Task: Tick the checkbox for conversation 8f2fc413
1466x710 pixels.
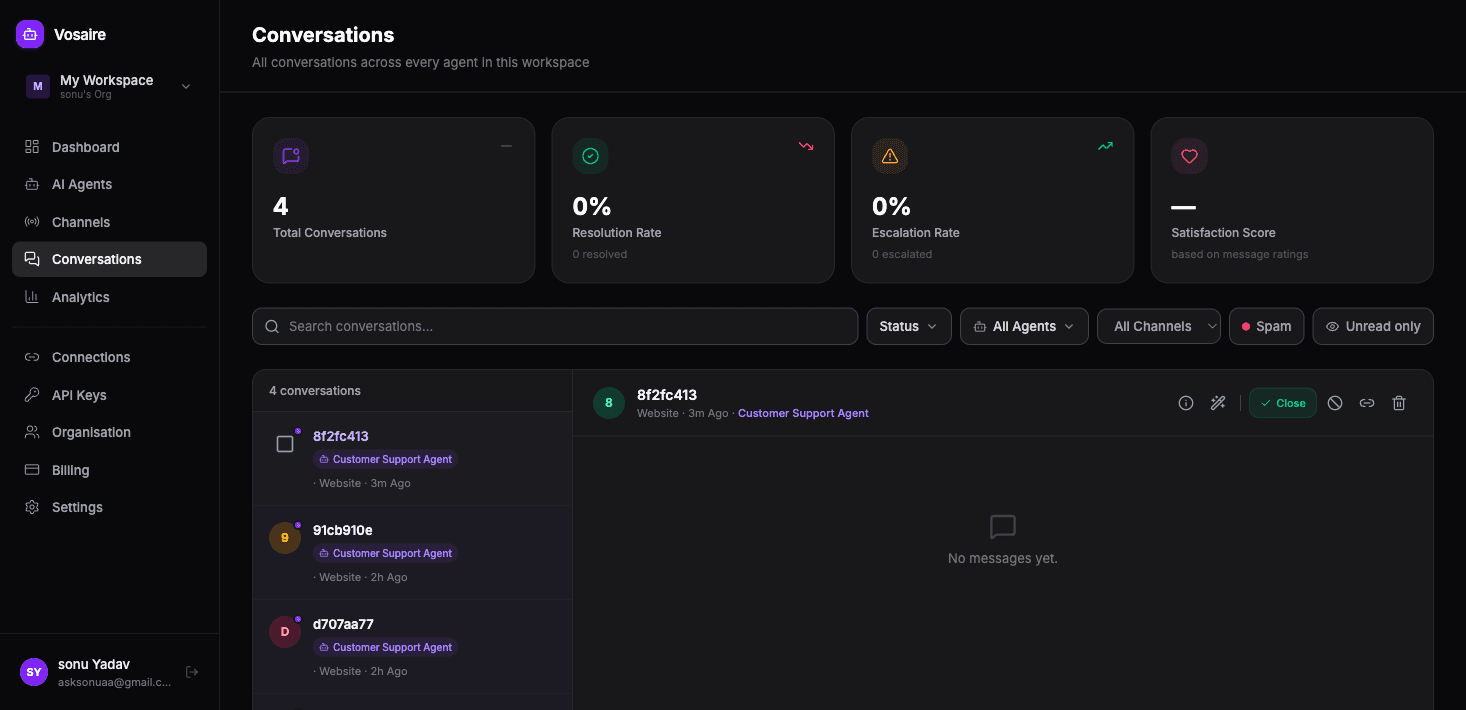Action: point(285,444)
